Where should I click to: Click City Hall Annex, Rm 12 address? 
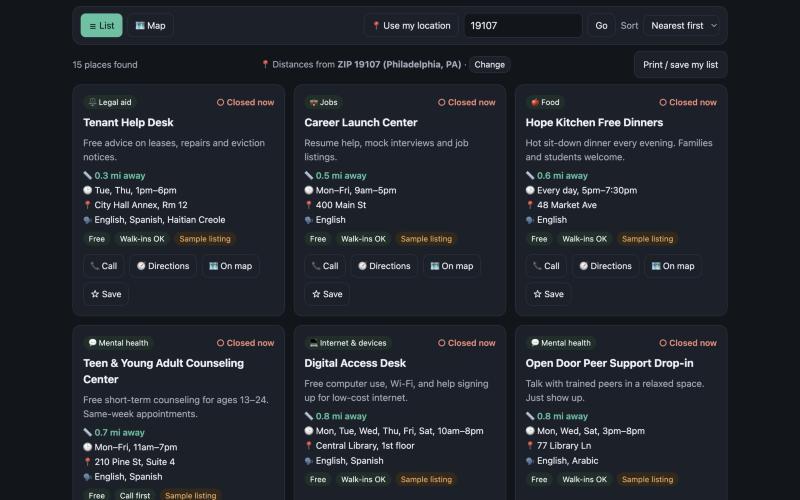coord(141,205)
